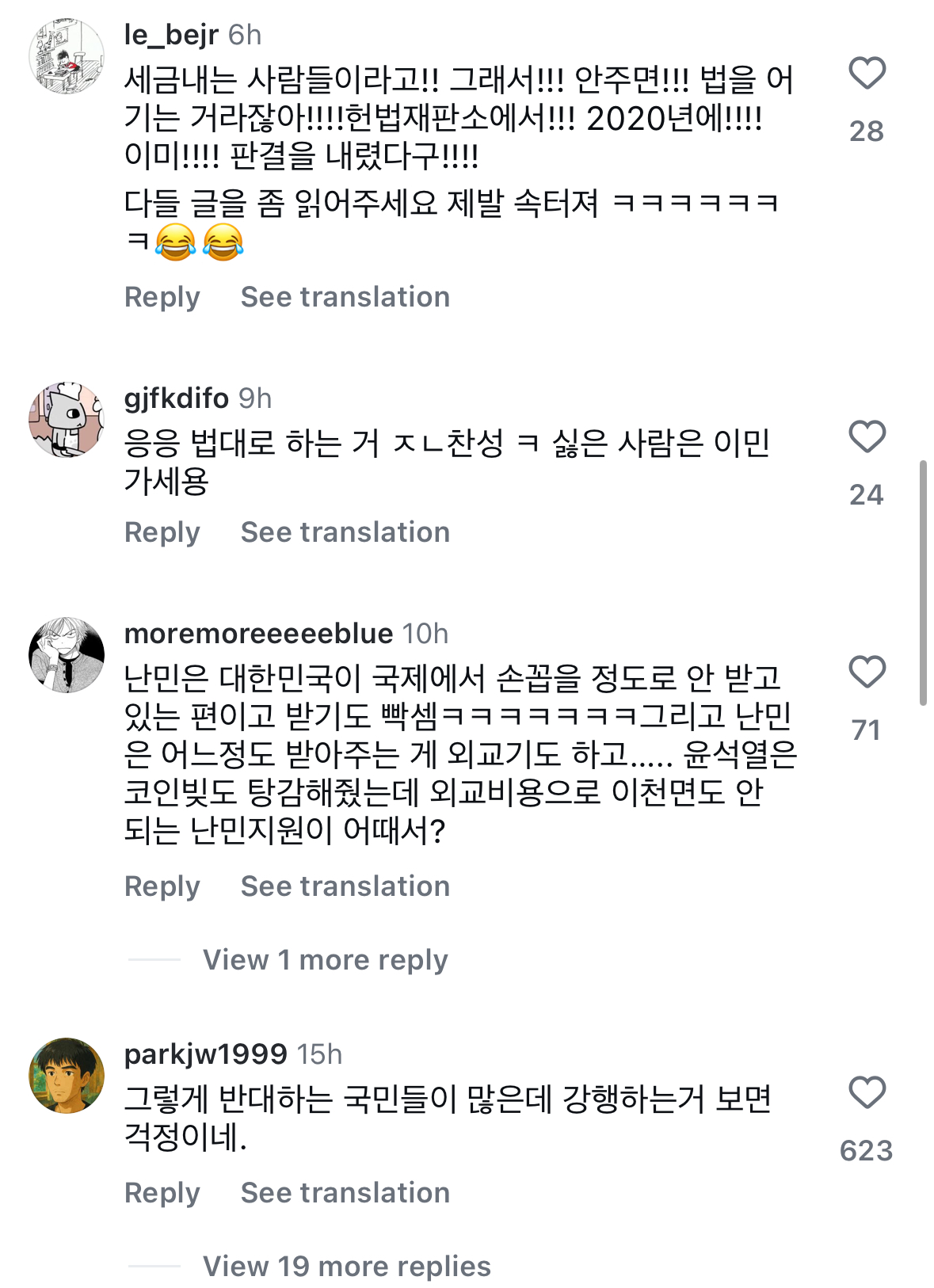This screenshot has width=934, height=1288.
Task: Open username le_bejr
Action: (171, 35)
